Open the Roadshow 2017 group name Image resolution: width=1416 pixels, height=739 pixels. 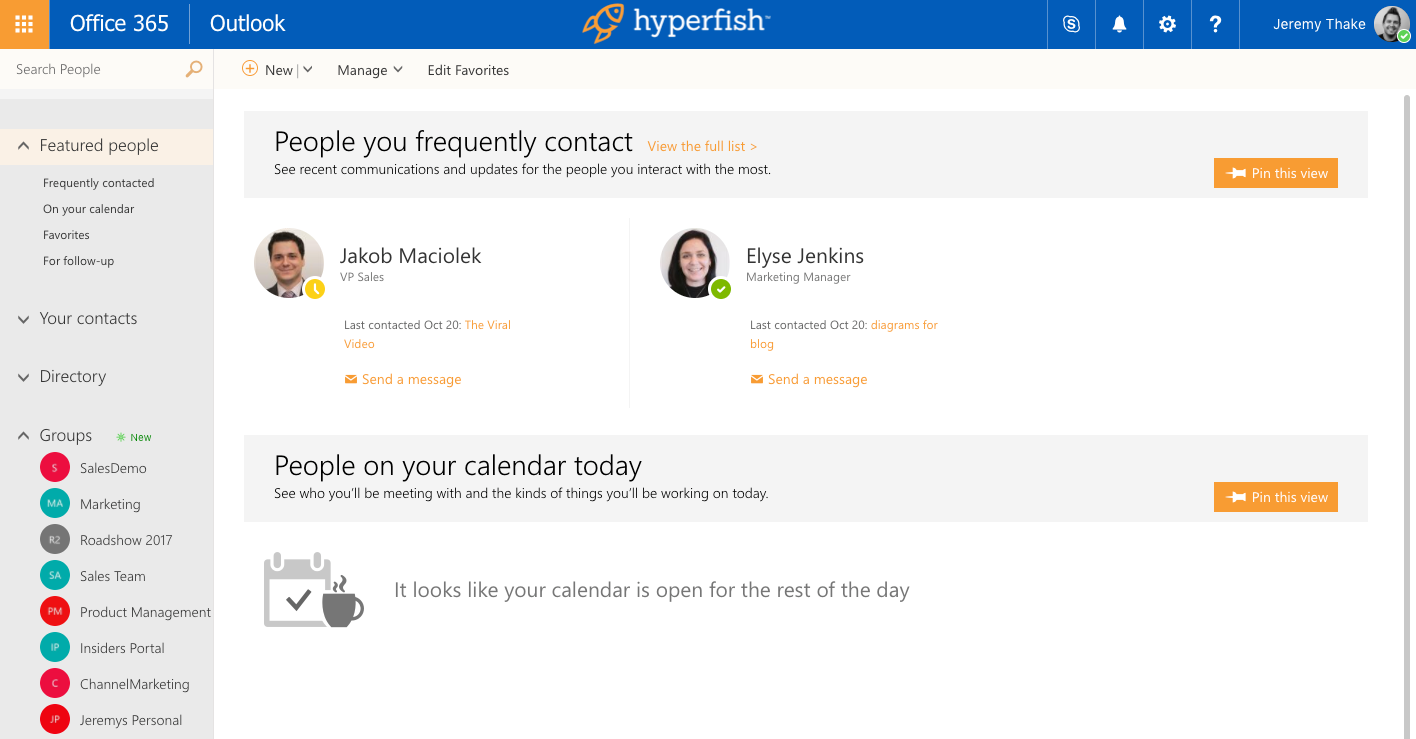[126, 540]
